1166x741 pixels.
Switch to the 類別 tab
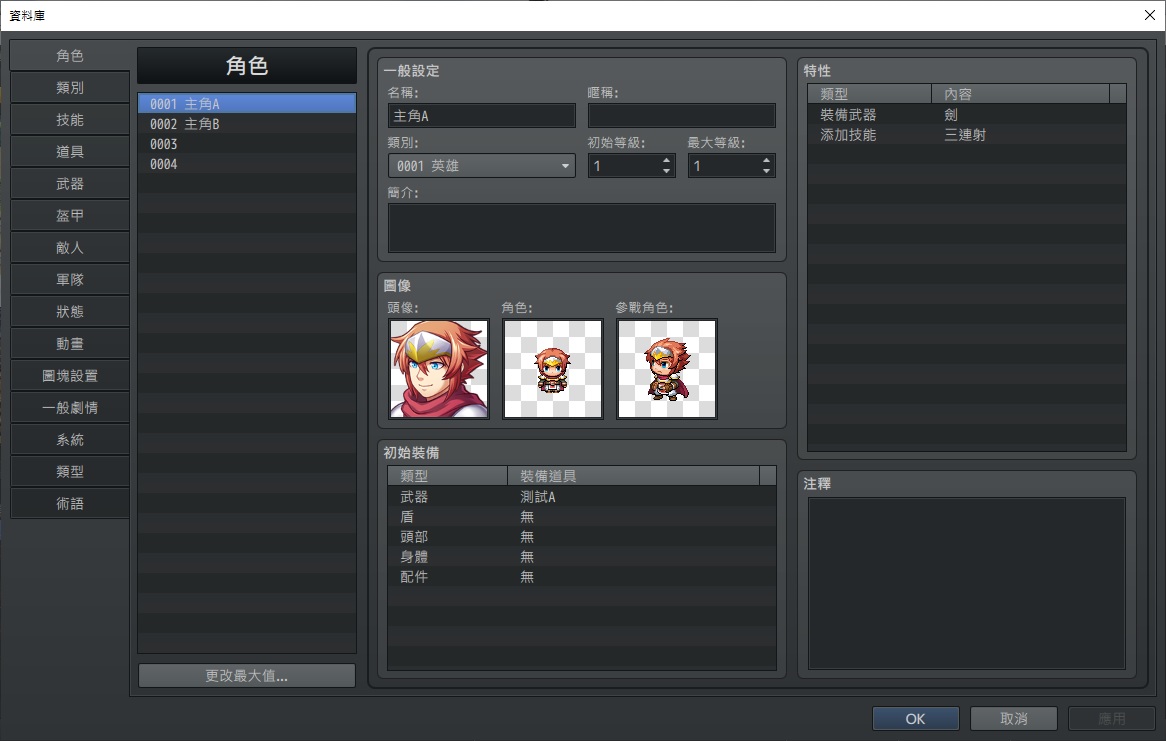(70, 88)
